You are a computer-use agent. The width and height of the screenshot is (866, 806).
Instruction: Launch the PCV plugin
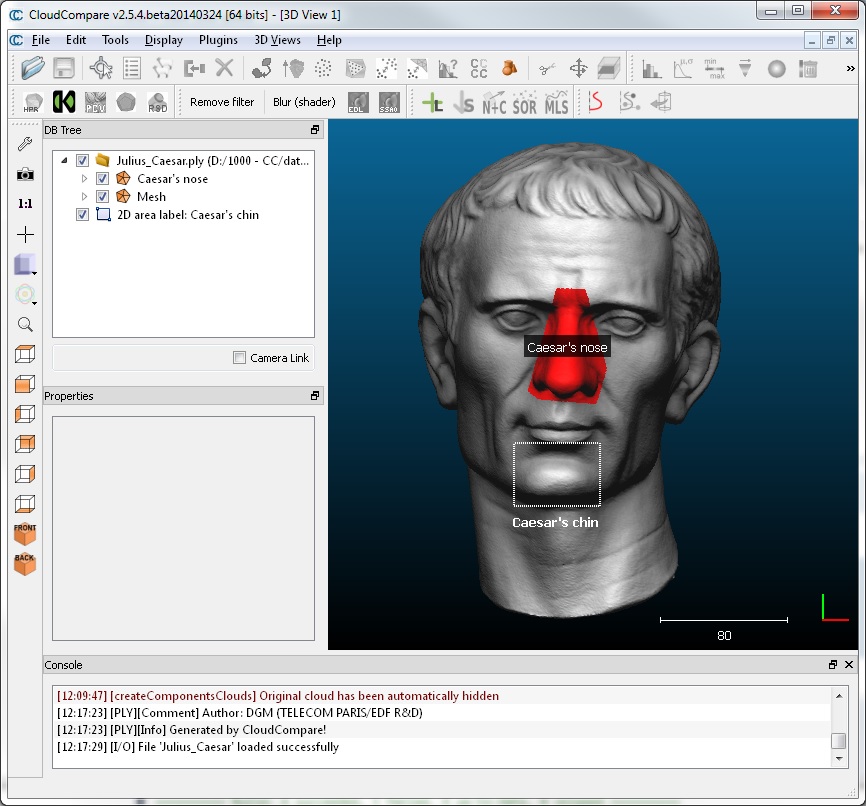(x=95, y=101)
